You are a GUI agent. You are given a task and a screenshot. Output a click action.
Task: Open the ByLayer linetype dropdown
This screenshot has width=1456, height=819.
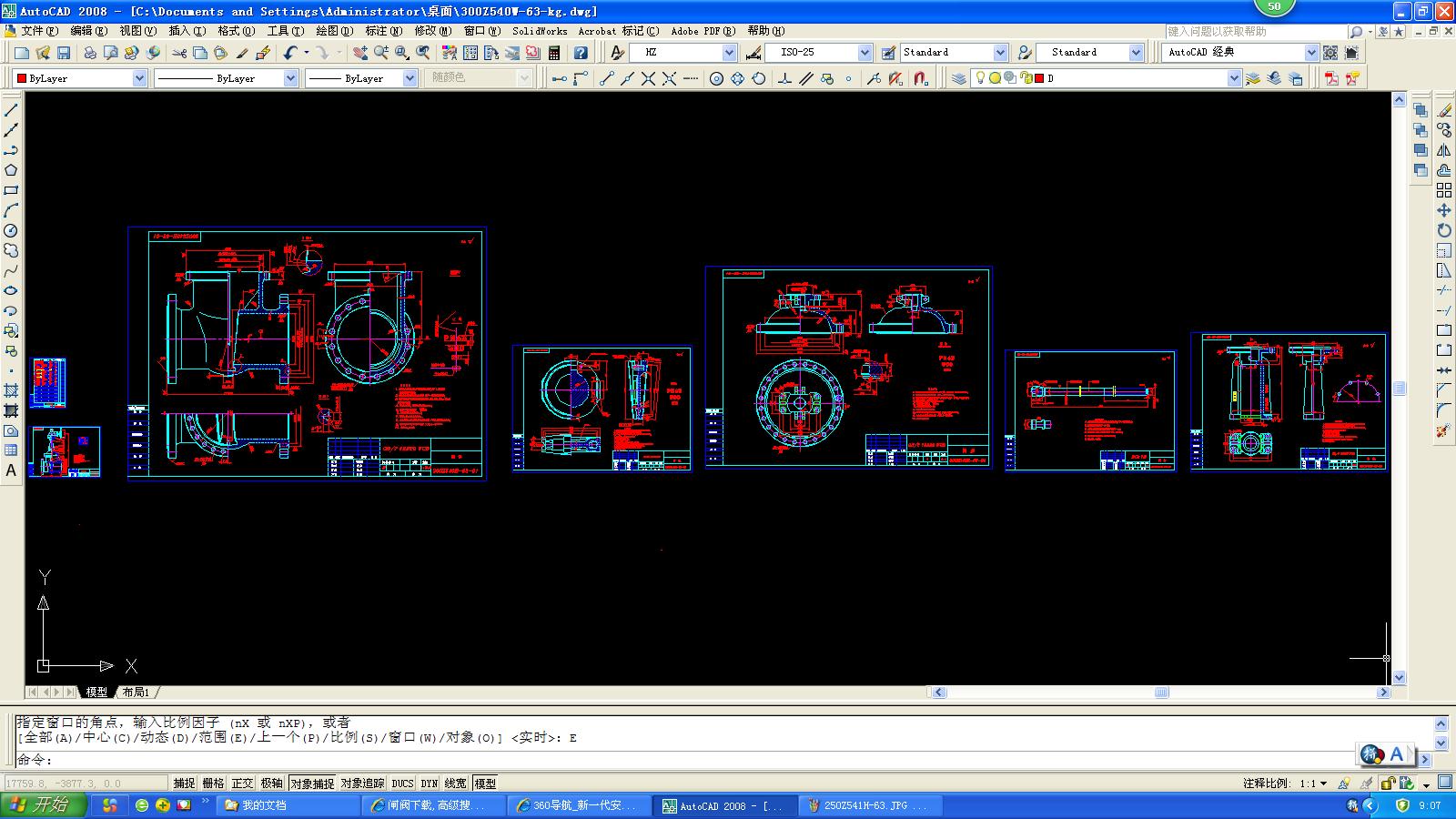(289, 78)
